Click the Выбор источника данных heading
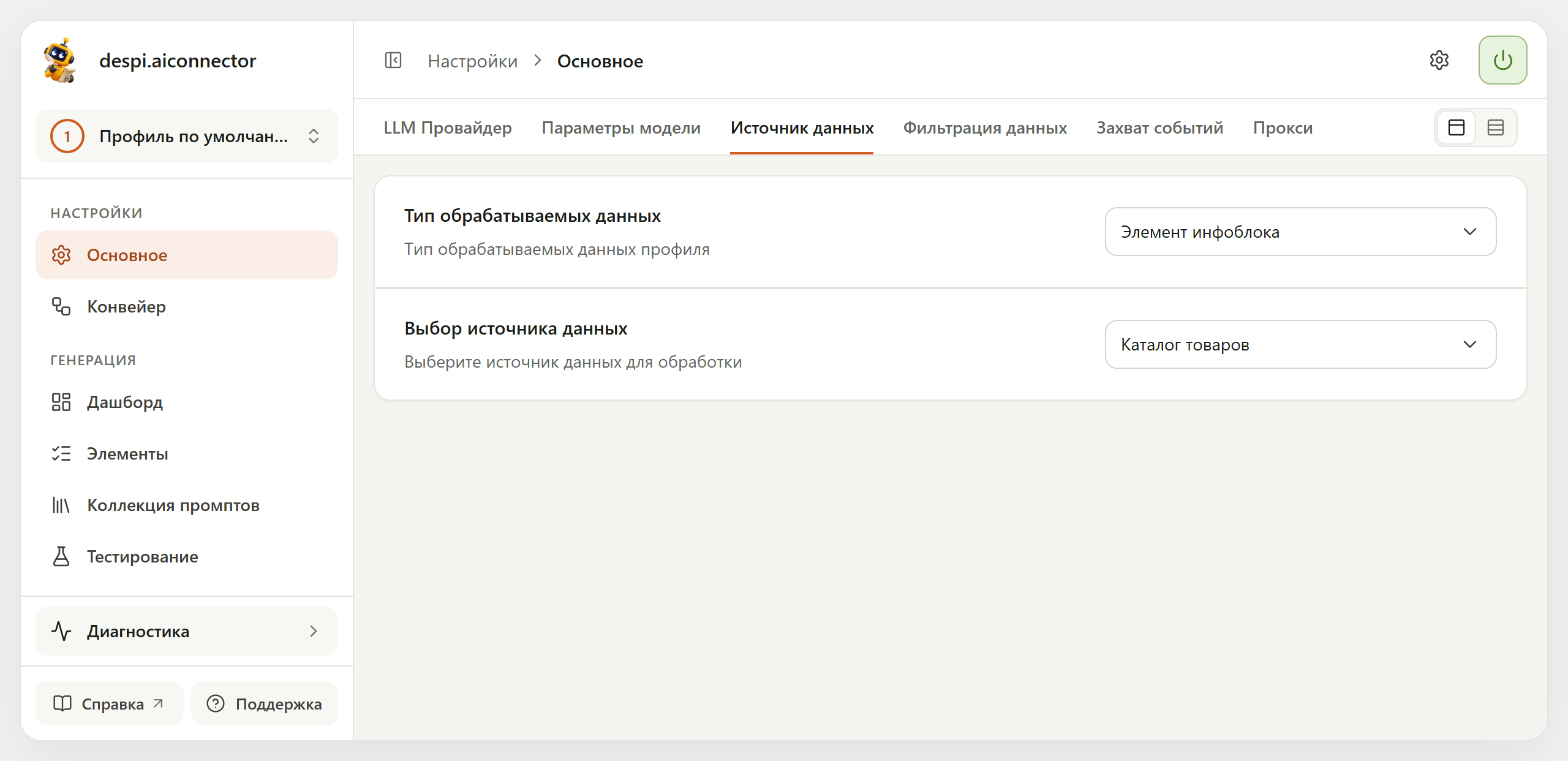The image size is (1568, 761). (x=516, y=328)
